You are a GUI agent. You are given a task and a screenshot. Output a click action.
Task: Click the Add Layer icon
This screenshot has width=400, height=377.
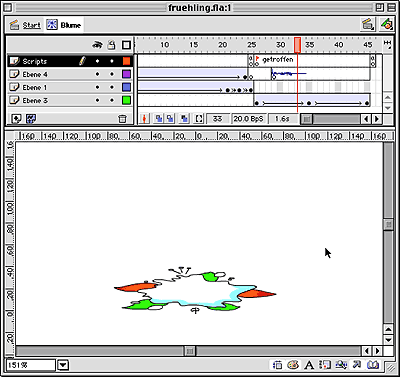pos(16,118)
